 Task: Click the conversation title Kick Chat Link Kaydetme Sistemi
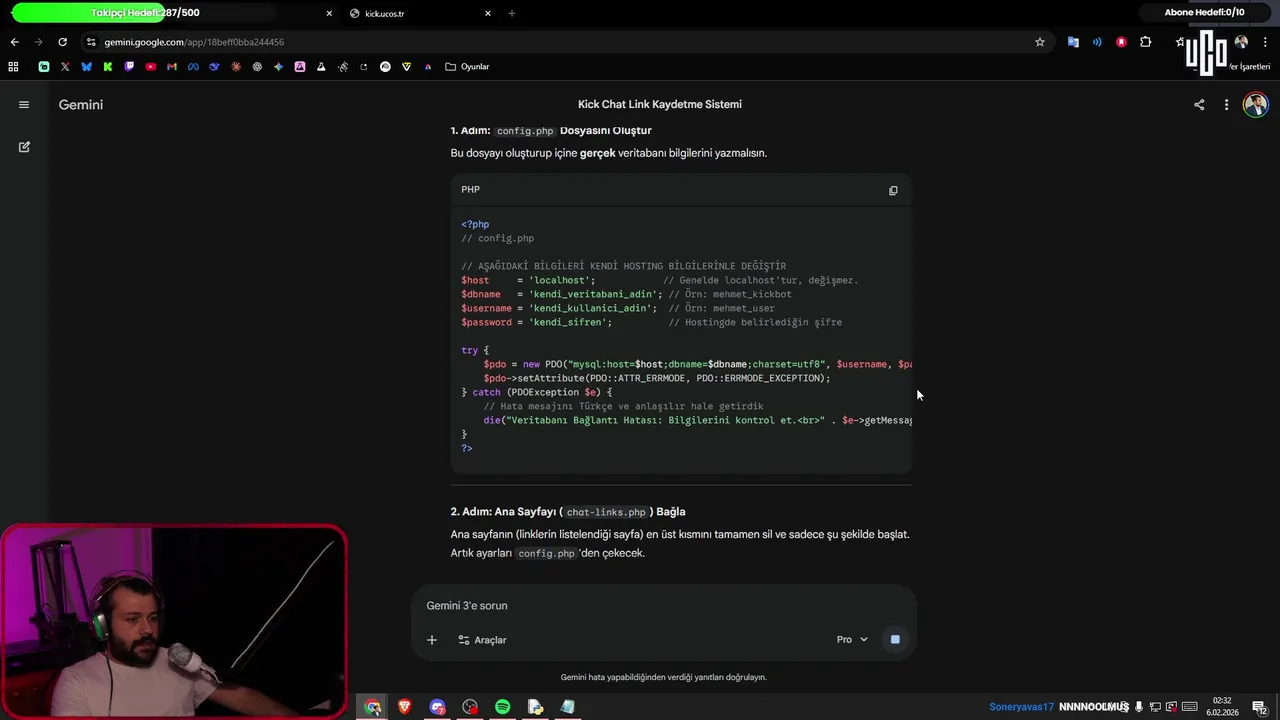pos(660,104)
